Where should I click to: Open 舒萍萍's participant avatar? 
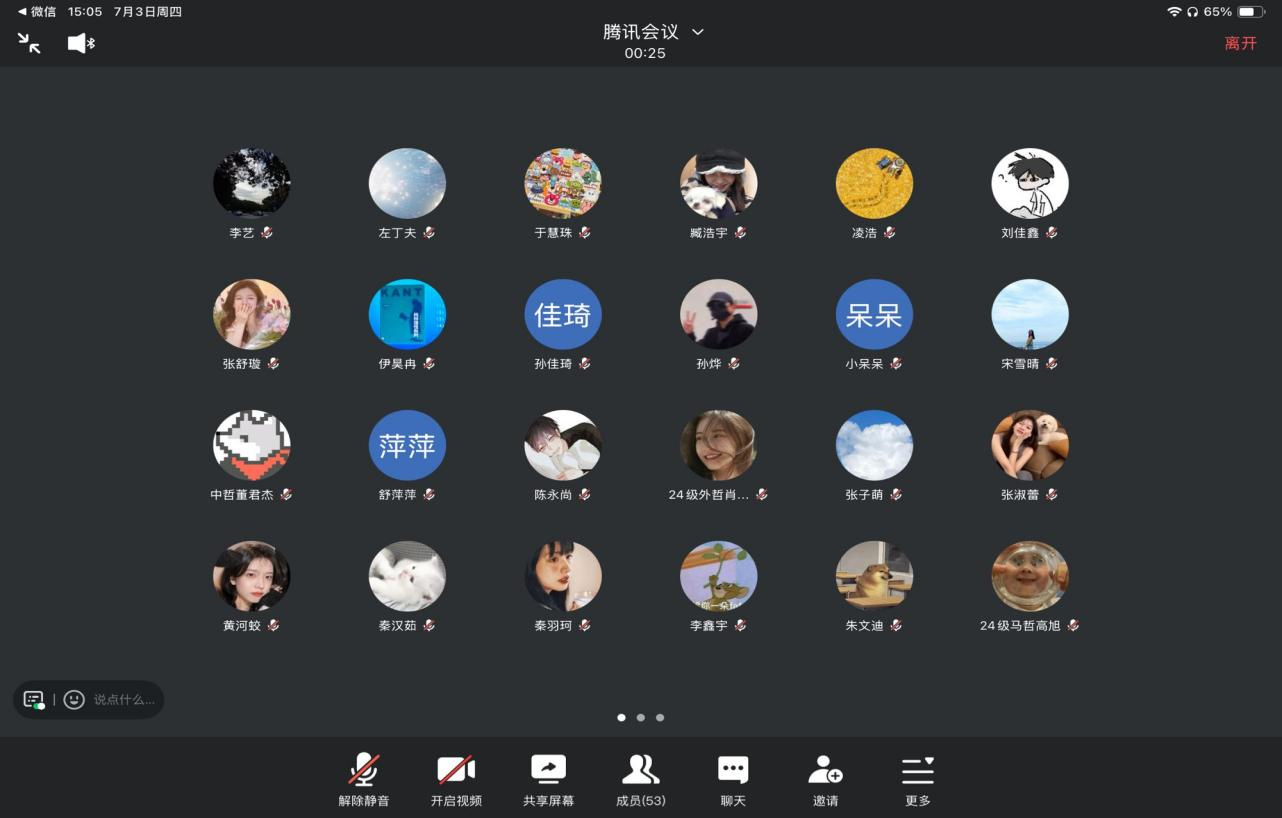coord(407,446)
